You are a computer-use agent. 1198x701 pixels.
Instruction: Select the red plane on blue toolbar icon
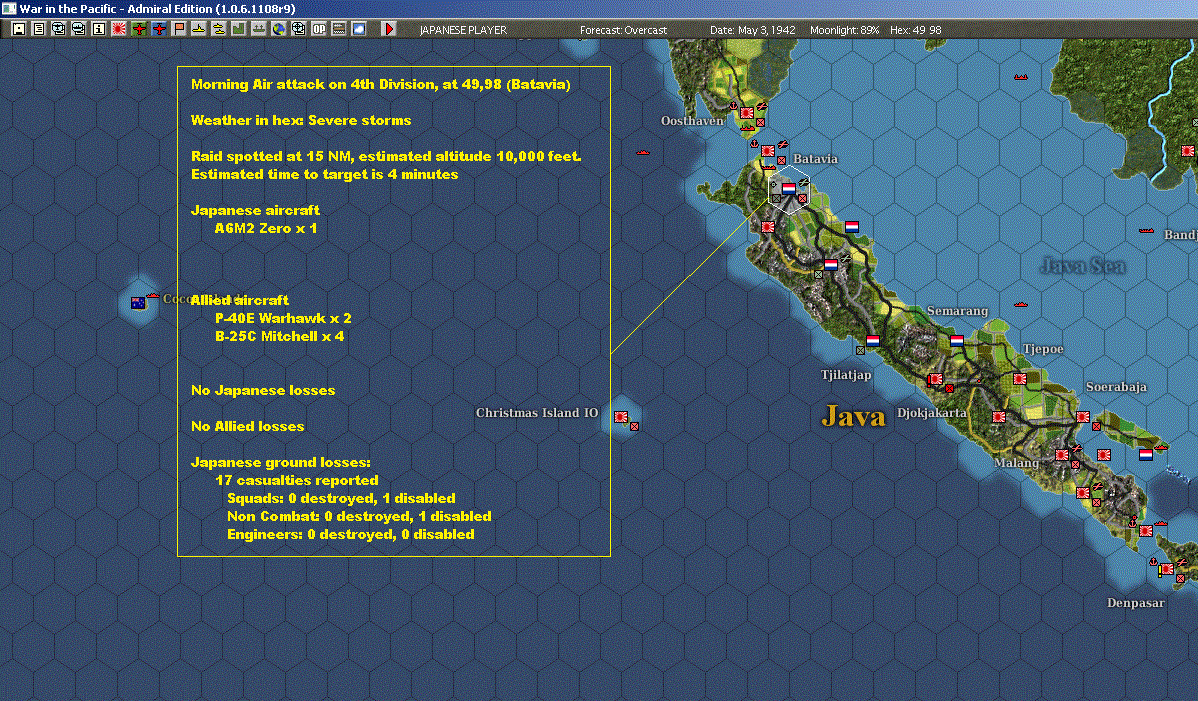158,29
